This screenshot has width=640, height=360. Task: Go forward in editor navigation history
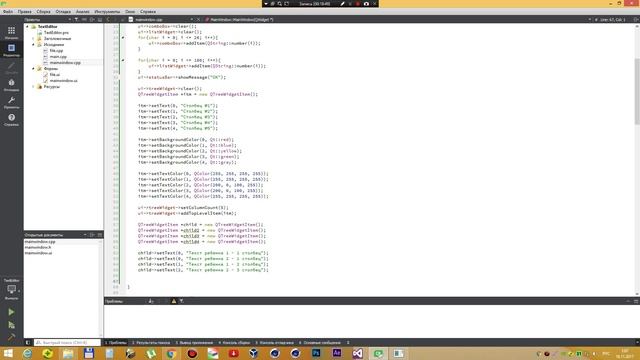click(x=116, y=19)
